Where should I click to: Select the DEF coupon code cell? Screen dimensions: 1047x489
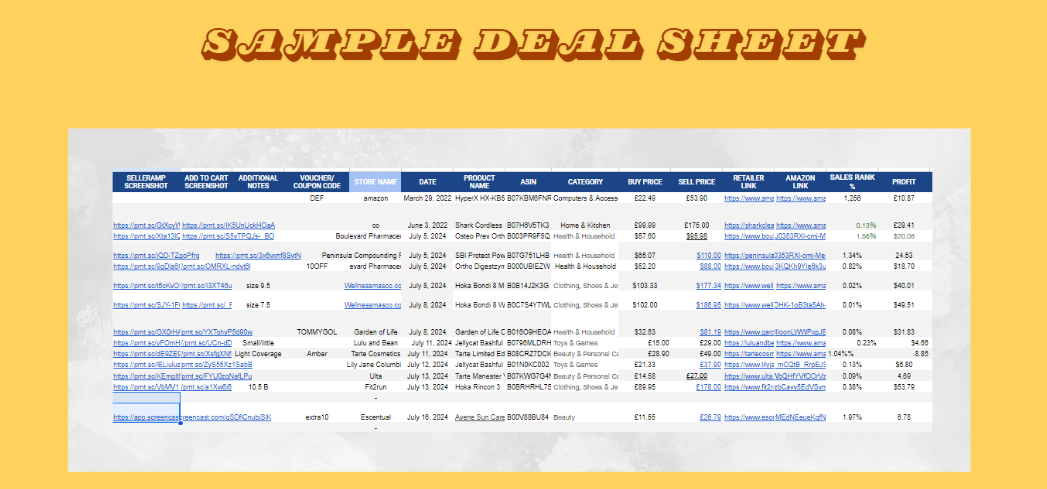[x=317, y=198]
